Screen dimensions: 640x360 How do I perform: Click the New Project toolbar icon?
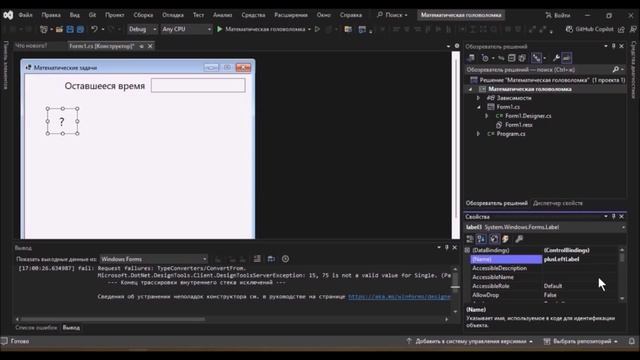(x=44, y=29)
